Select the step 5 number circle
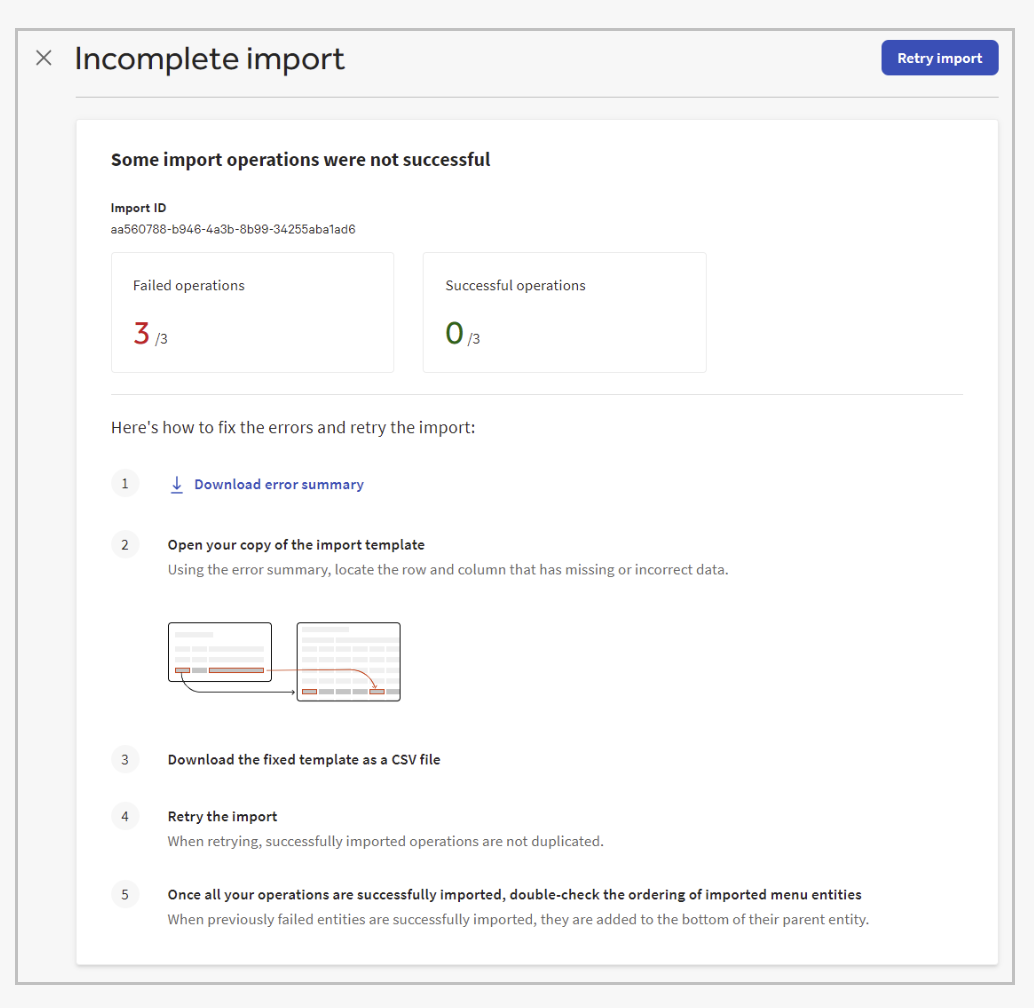1034x1008 pixels. point(125,895)
